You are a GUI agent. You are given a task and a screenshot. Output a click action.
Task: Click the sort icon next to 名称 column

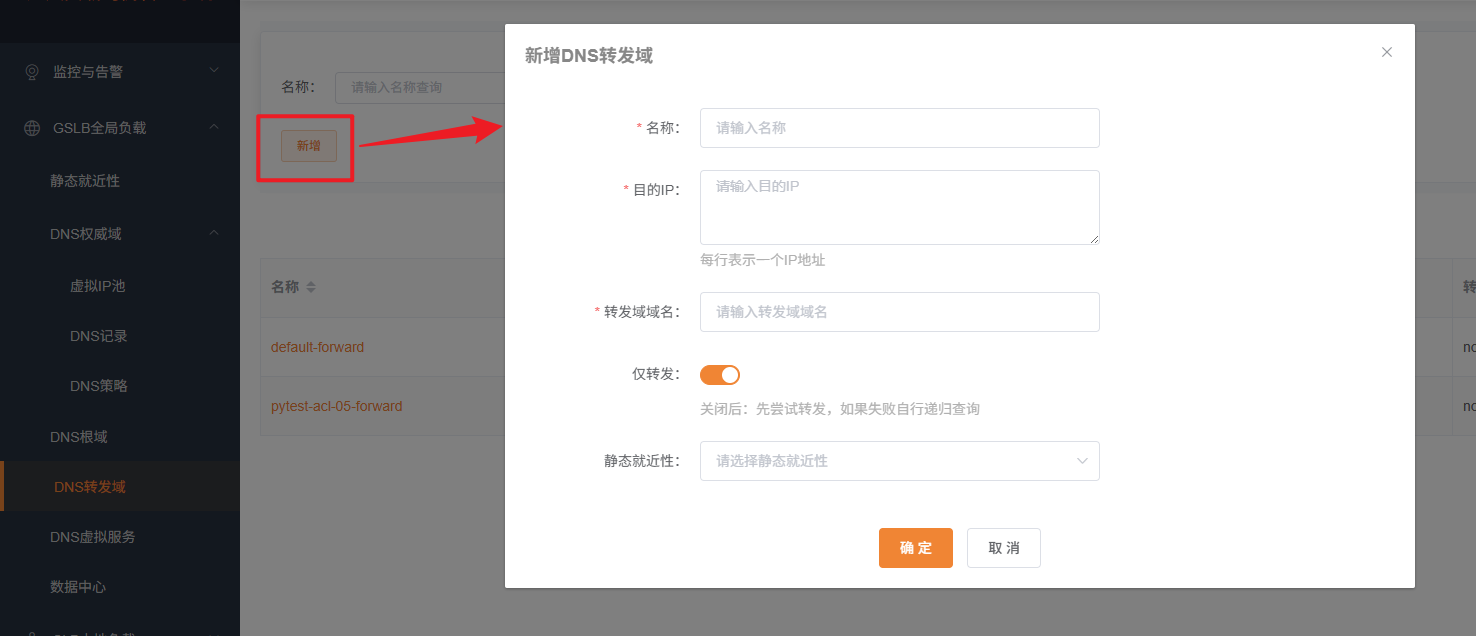309,287
